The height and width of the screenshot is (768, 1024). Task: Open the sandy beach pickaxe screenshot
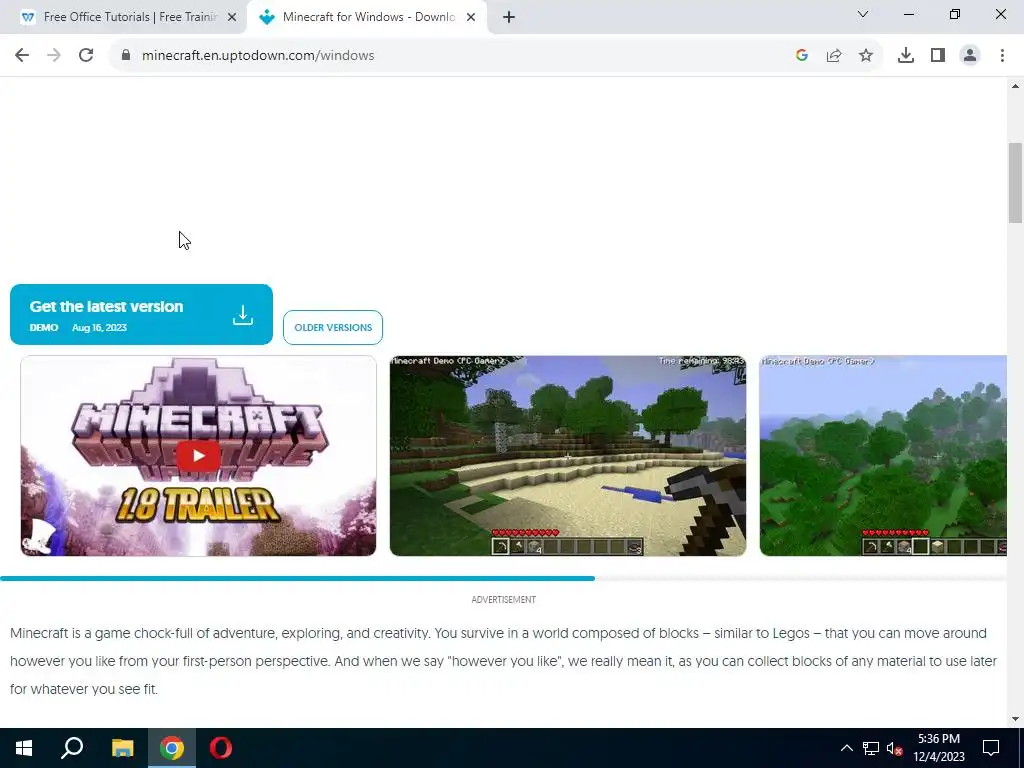(568, 456)
